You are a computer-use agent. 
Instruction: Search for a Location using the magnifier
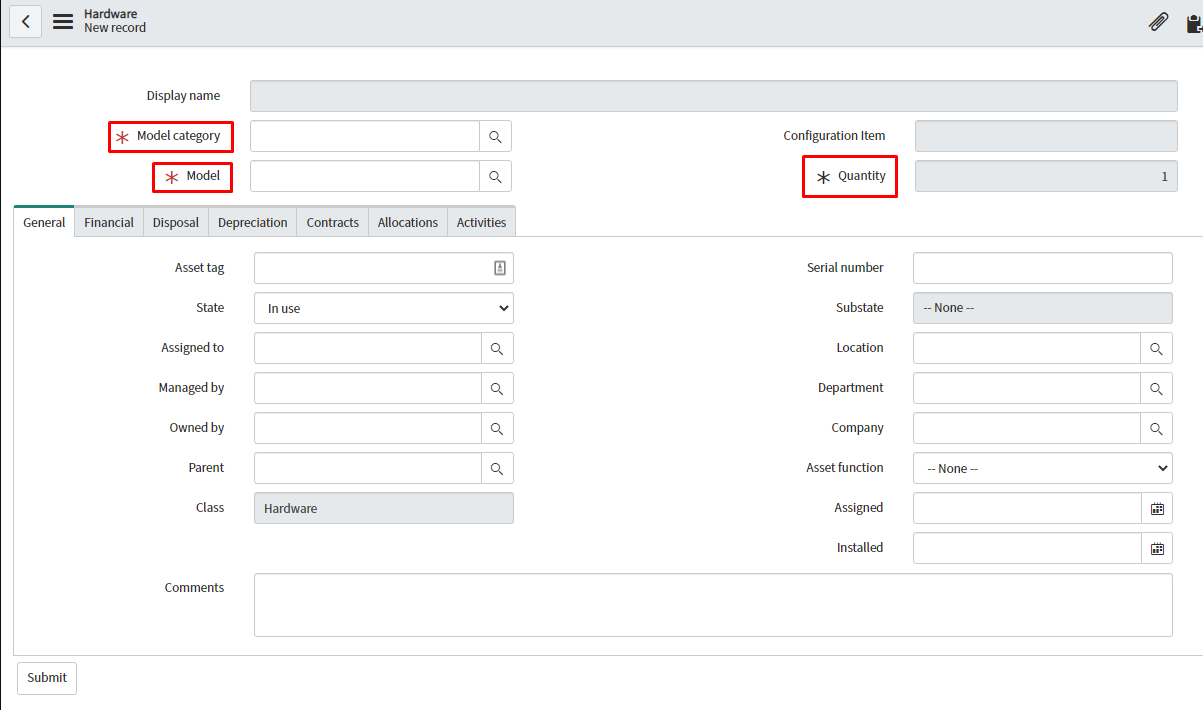click(x=1156, y=348)
